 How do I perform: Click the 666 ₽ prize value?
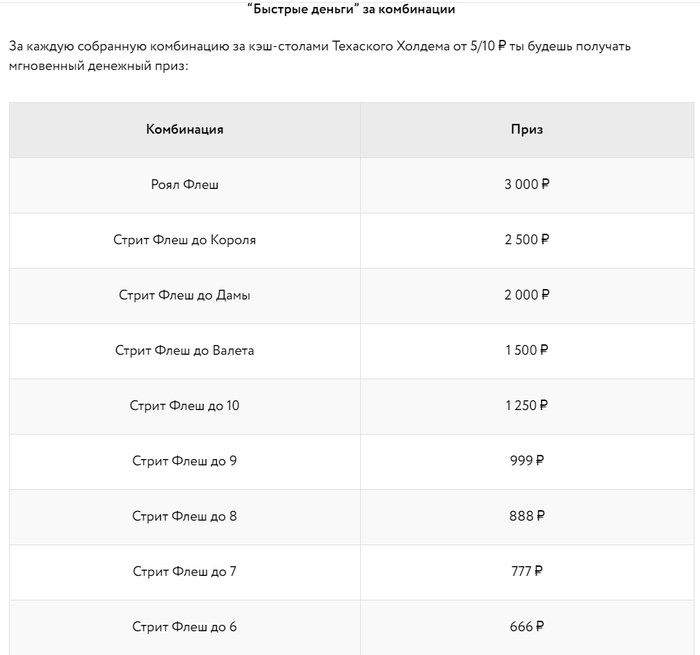pyautogui.click(x=527, y=627)
